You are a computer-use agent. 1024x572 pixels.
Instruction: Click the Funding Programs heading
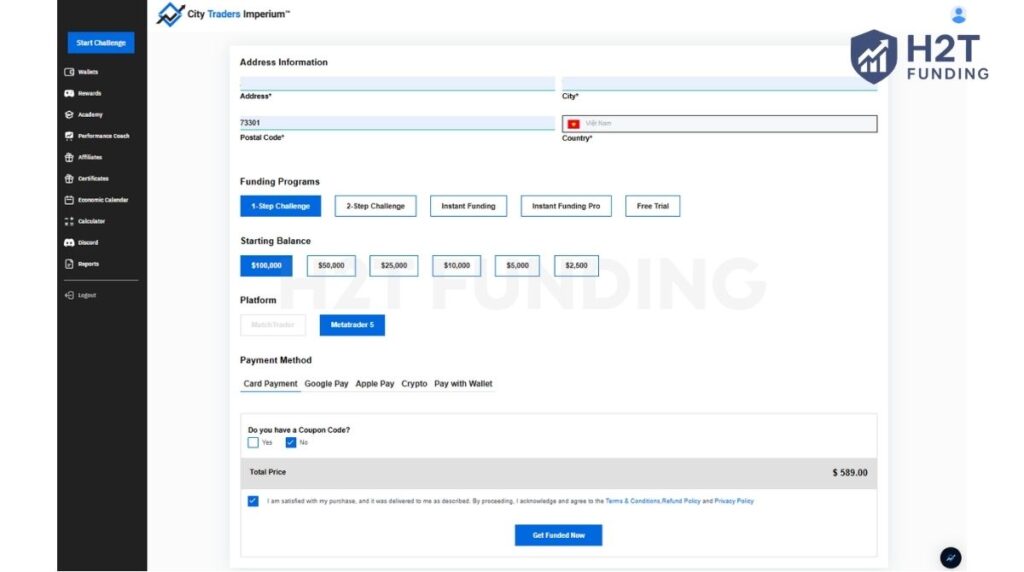click(x=280, y=182)
